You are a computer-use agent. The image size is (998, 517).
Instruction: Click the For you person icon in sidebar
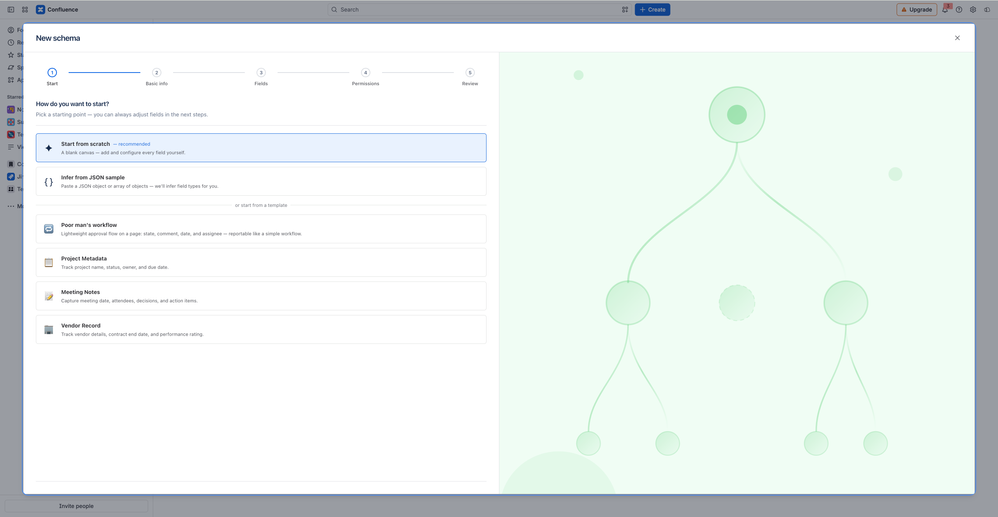[x=10, y=30]
